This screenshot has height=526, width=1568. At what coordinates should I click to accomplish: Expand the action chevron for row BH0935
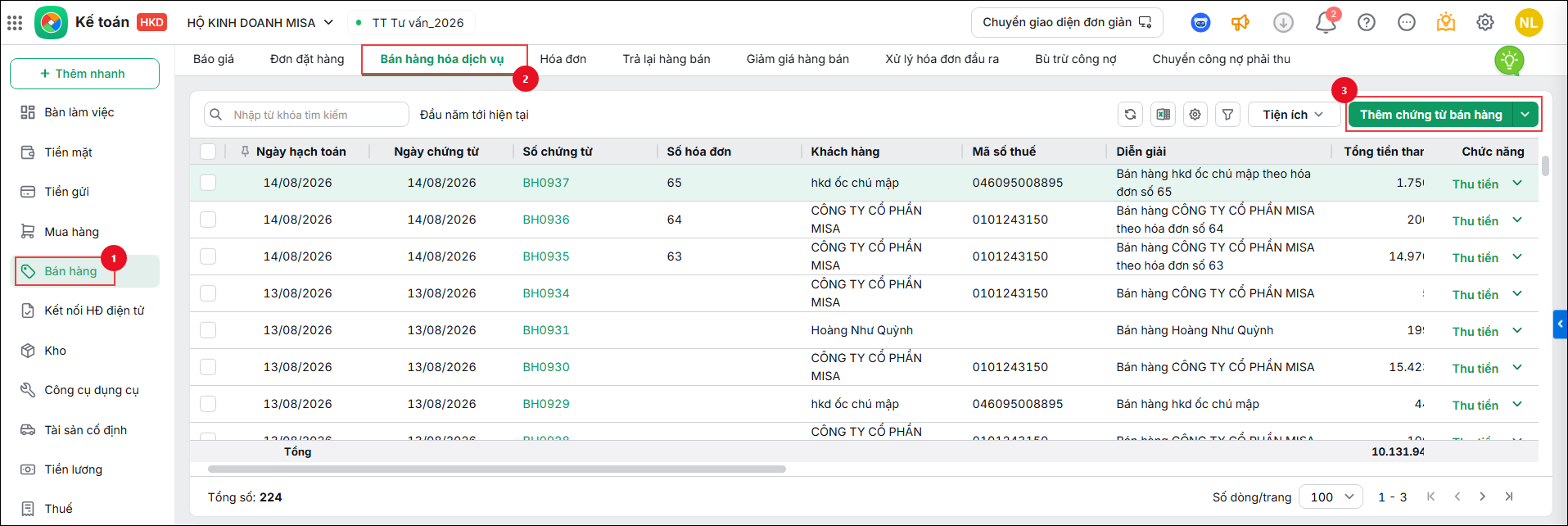(1517, 256)
